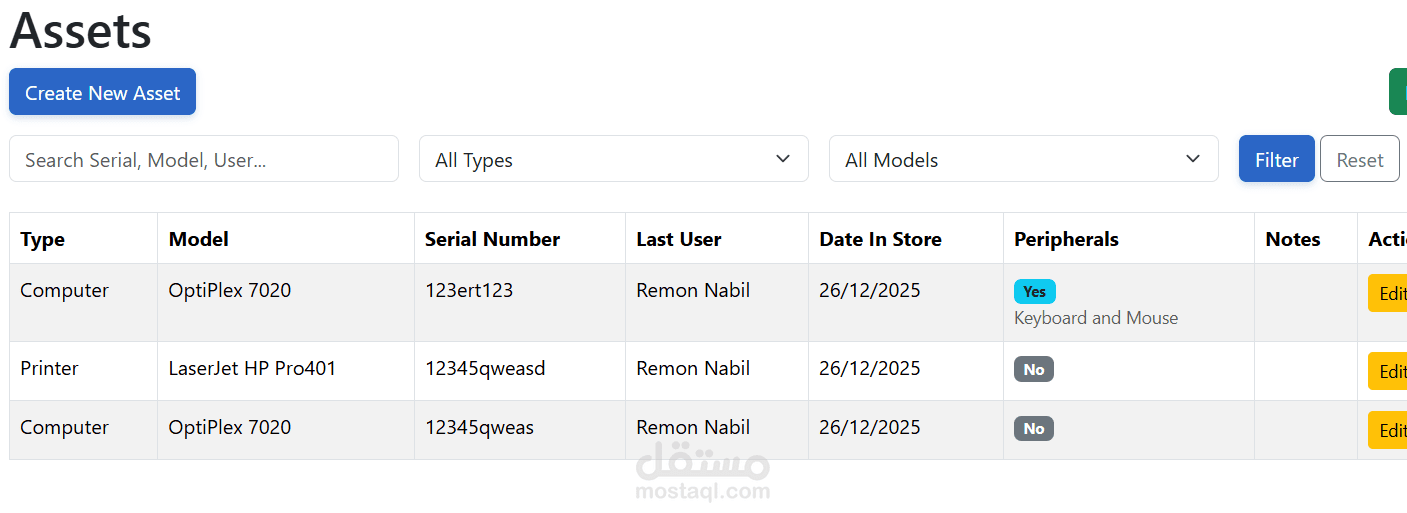Focus the Search Serial, Model, User field
Screen dimensions: 1407x513
click(x=203, y=159)
